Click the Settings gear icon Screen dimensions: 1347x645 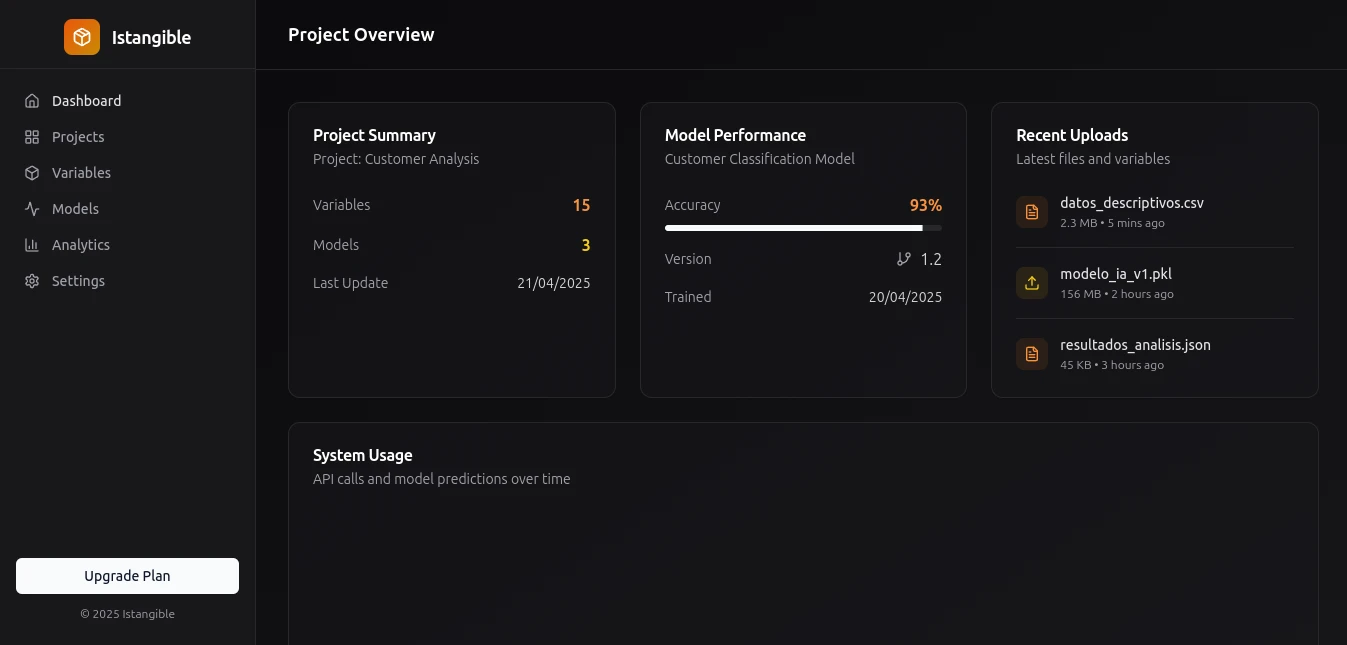[x=32, y=281]
